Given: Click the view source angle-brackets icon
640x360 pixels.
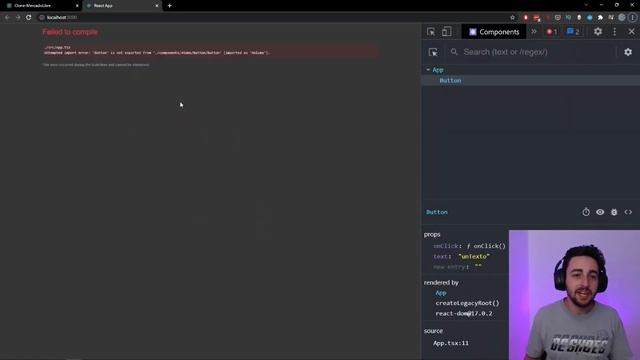Looking at the screenshot, I should (x=628, y=212).
